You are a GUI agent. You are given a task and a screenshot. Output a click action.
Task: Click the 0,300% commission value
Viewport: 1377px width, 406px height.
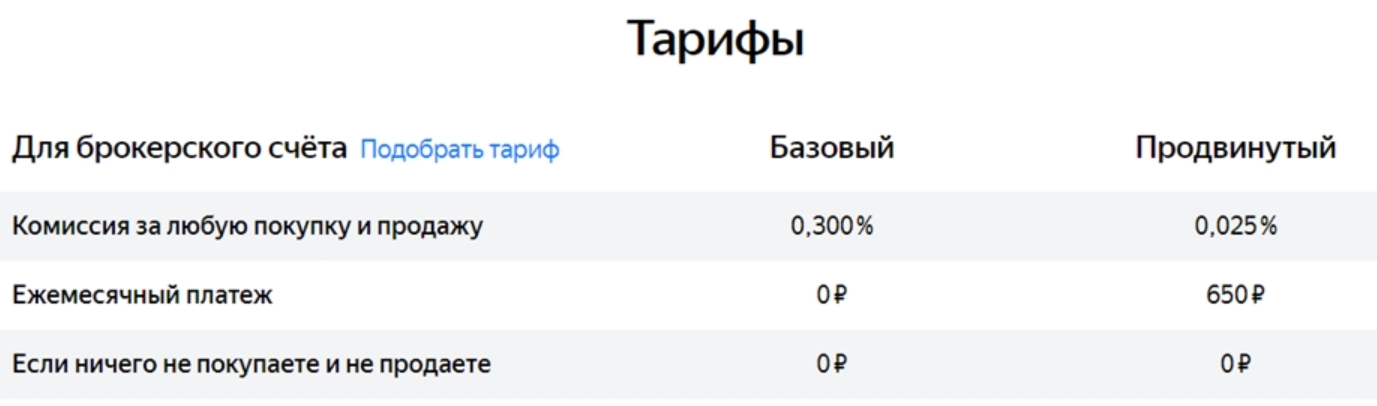coord(831,226)
